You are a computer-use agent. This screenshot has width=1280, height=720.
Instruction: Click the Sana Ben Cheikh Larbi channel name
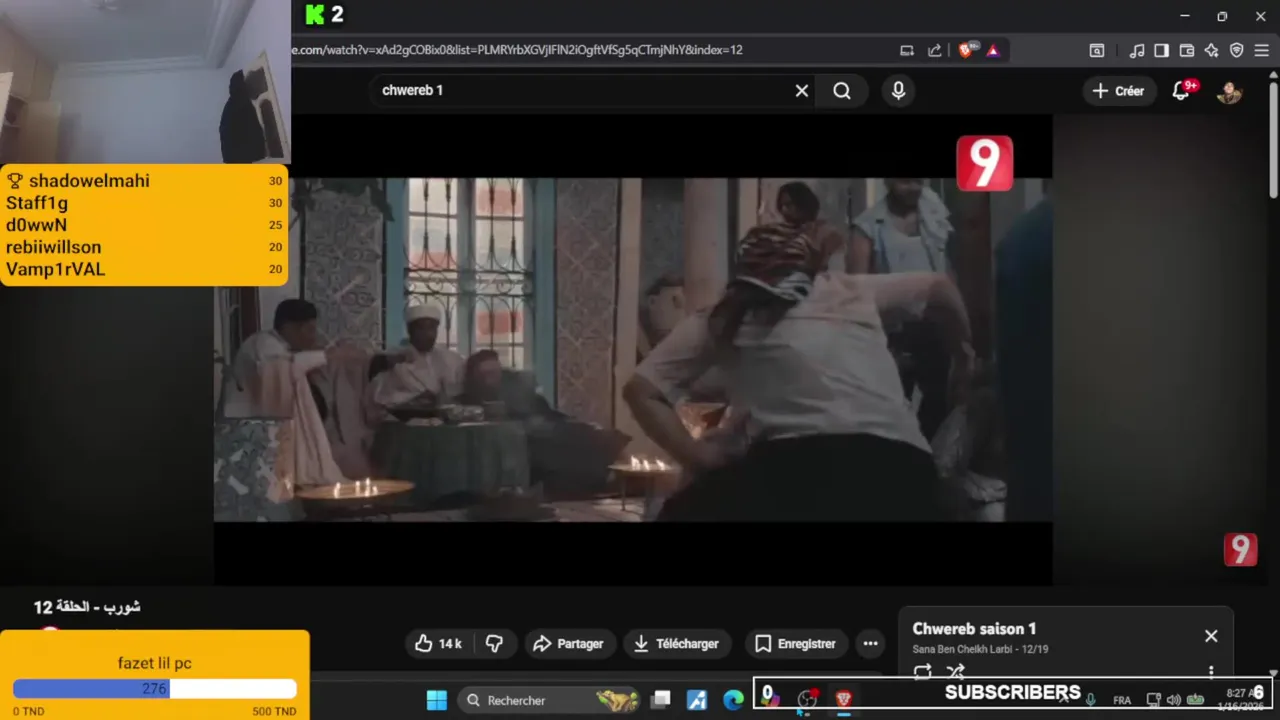point(963,650)
